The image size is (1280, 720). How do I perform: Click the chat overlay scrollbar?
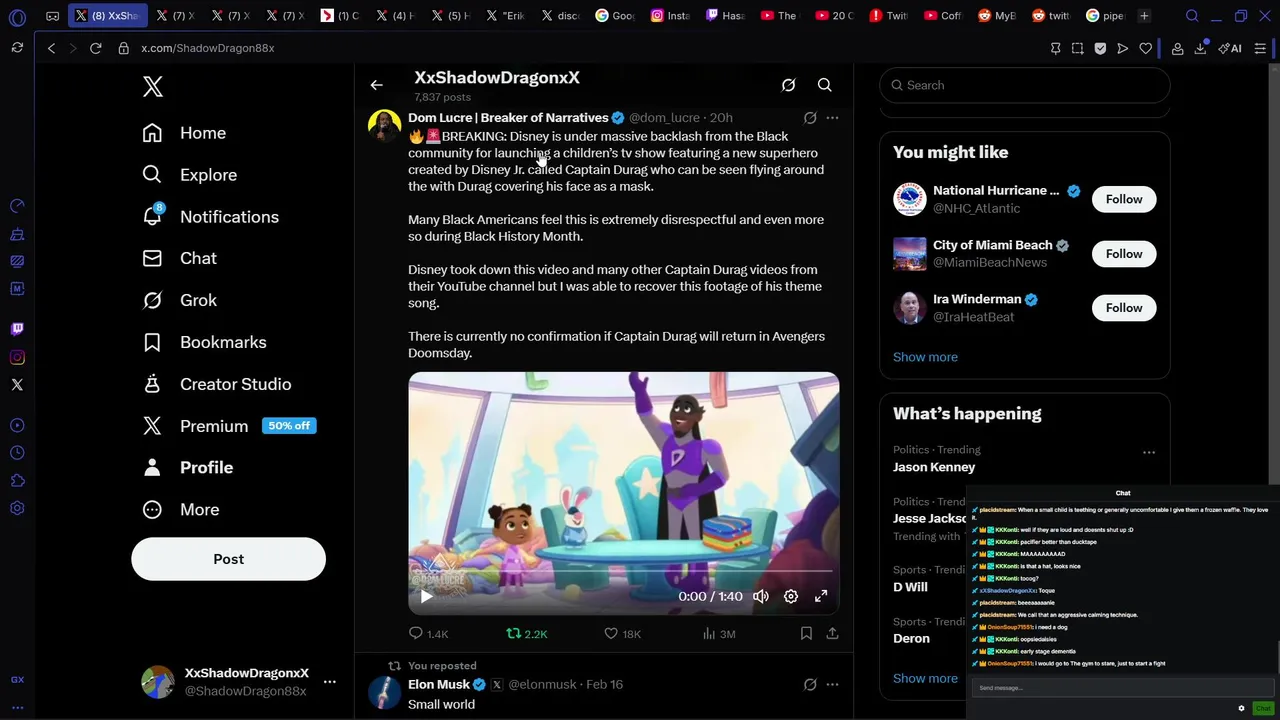point(1277,658)
